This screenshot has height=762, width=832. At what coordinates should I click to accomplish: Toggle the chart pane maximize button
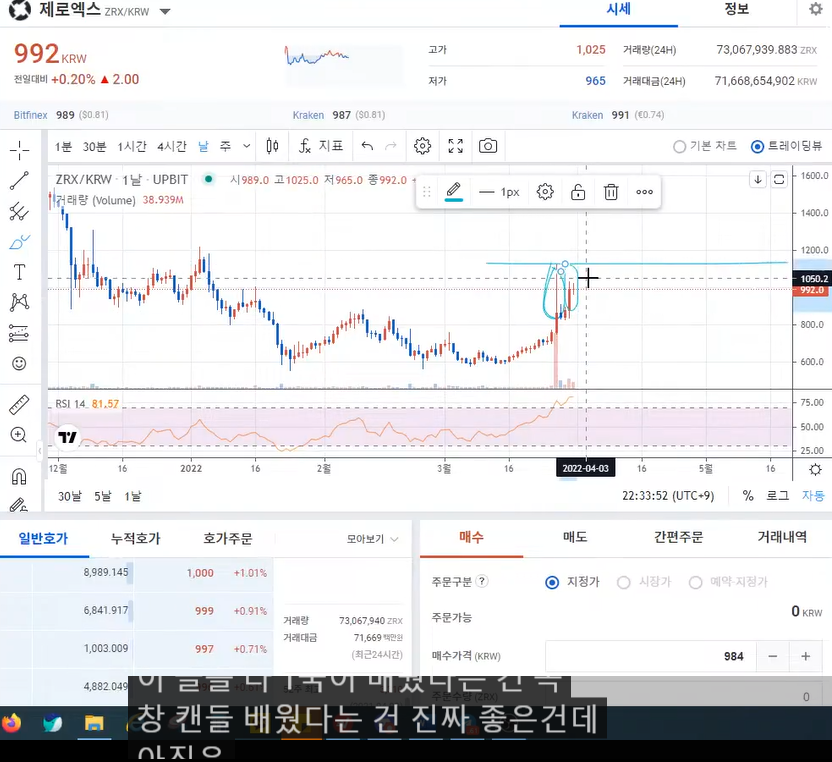(x=779, y=179)
